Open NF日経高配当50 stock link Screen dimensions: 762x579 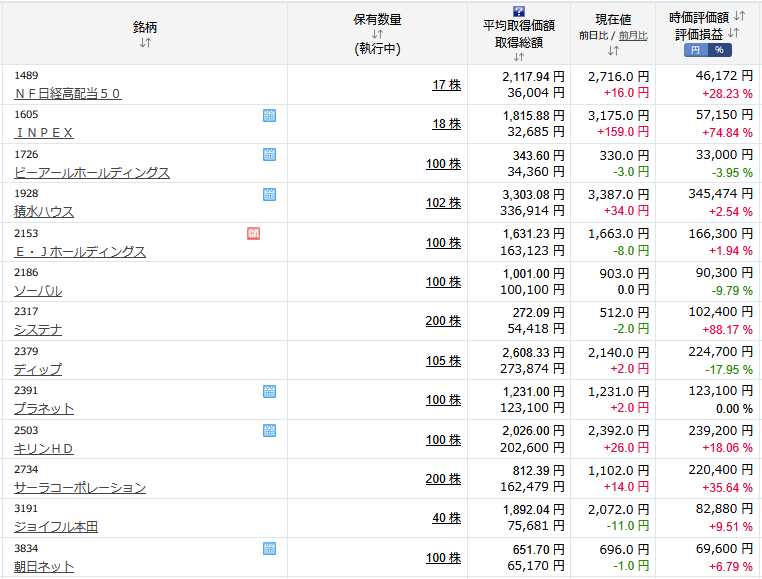pyautogui.click(x=68, y=93)
